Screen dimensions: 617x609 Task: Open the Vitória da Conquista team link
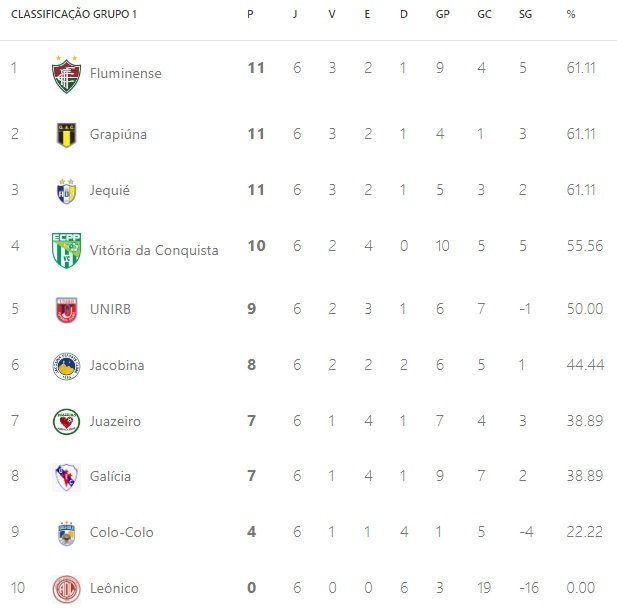(x=154, y=250)
